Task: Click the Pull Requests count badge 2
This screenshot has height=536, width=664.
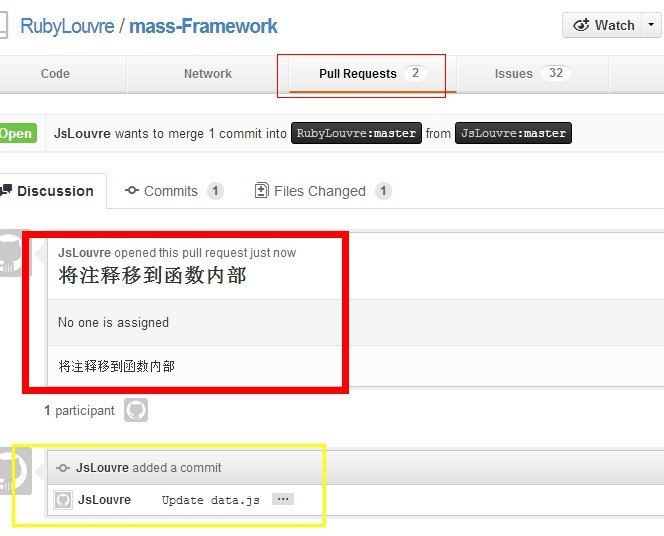Action: [x=415, y=73]
